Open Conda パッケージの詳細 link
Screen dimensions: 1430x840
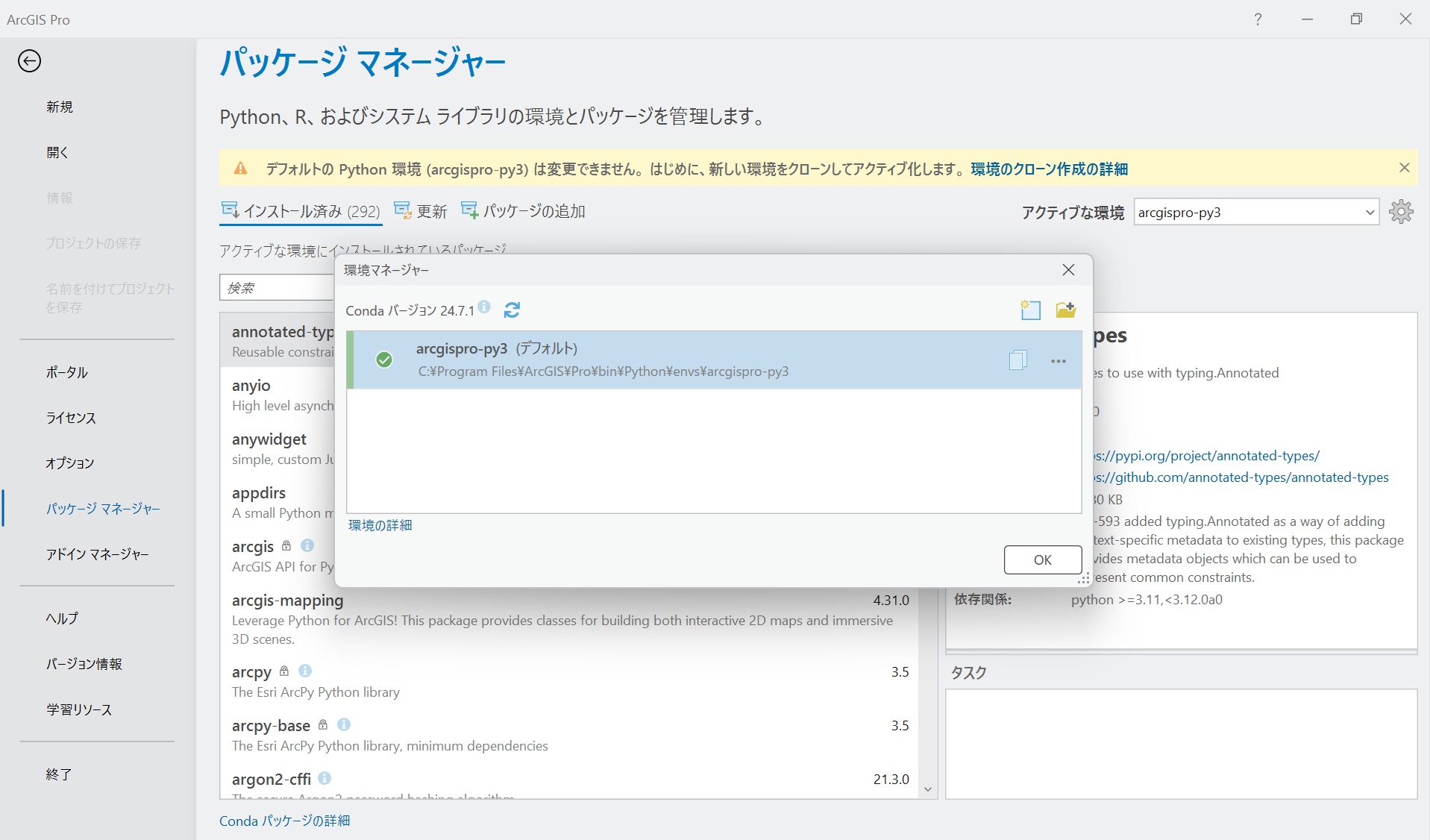(284, 821)
